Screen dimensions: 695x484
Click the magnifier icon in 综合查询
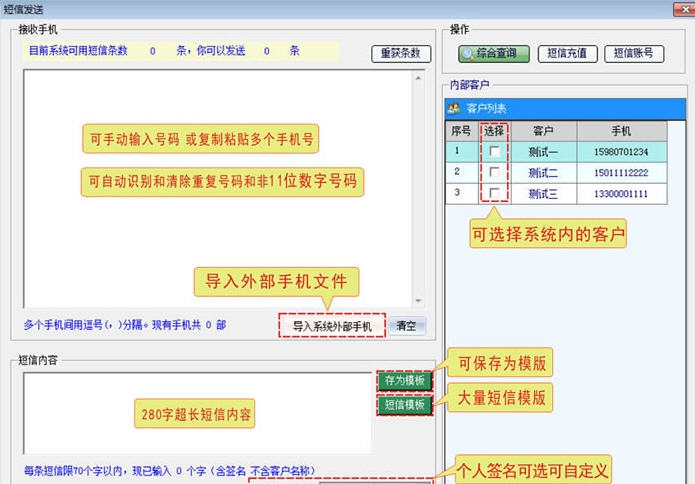point(468,54)
